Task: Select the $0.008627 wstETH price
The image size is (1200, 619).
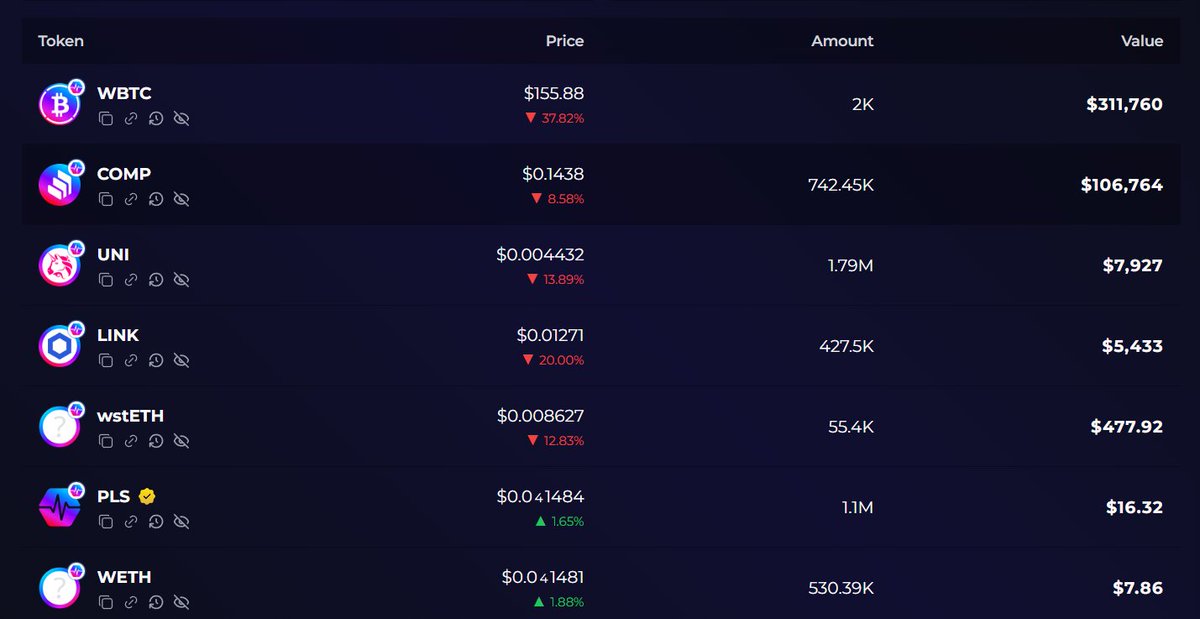Action: click(540, 415)
